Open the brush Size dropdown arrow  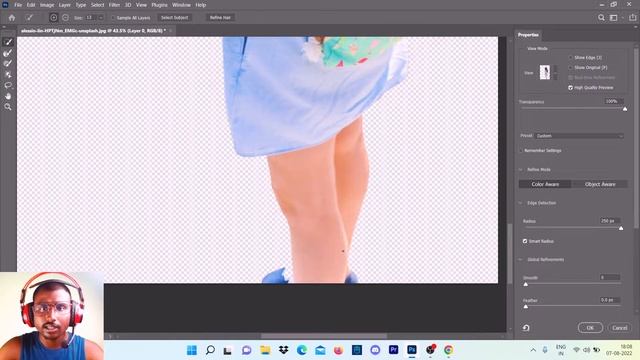(x=101, y=18)
